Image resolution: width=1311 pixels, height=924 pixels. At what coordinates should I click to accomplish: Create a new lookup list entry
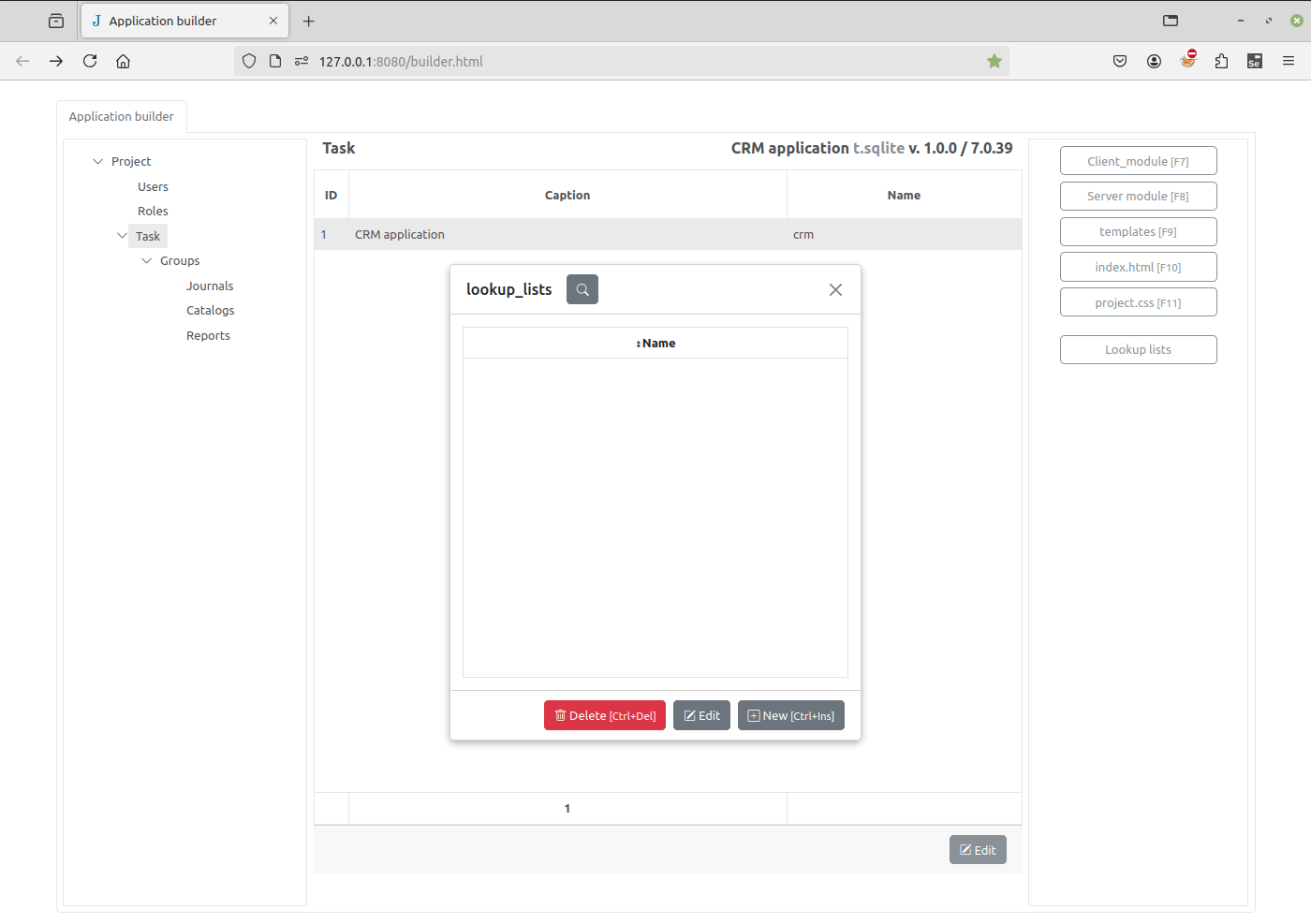pyautogui.click(x=790, y=715)
